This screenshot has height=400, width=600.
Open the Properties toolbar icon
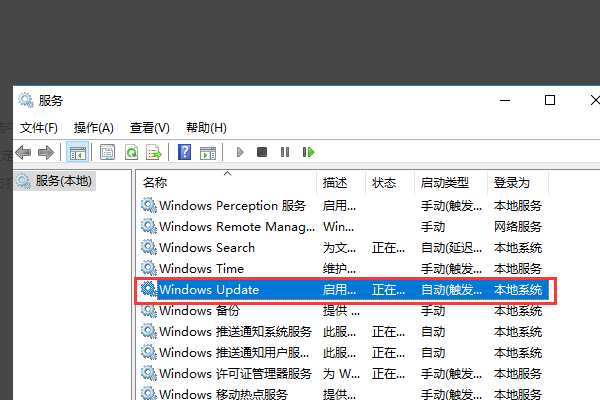108,152
